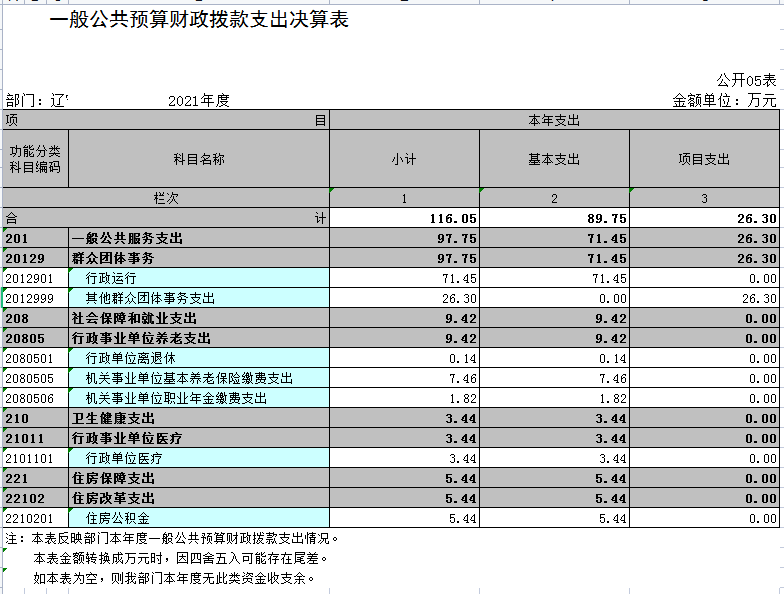This screenshot has width=784, height=594.
Task: Select the 行政事业单位医疗 cell
Action: pyautogui.click(x=199, y=438)
